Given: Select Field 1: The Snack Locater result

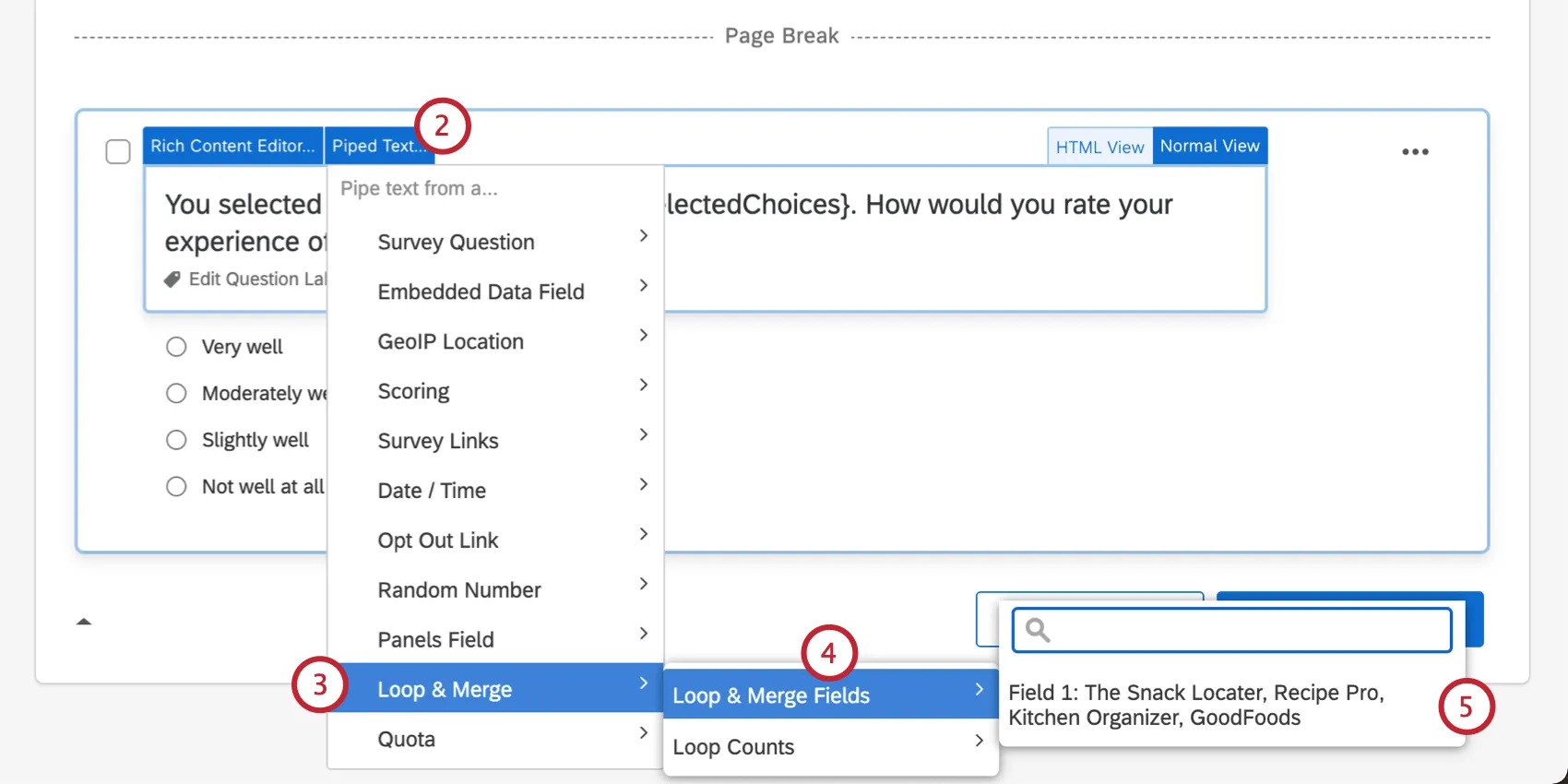Looking at the screenshot, I should tap(1196, 705).
